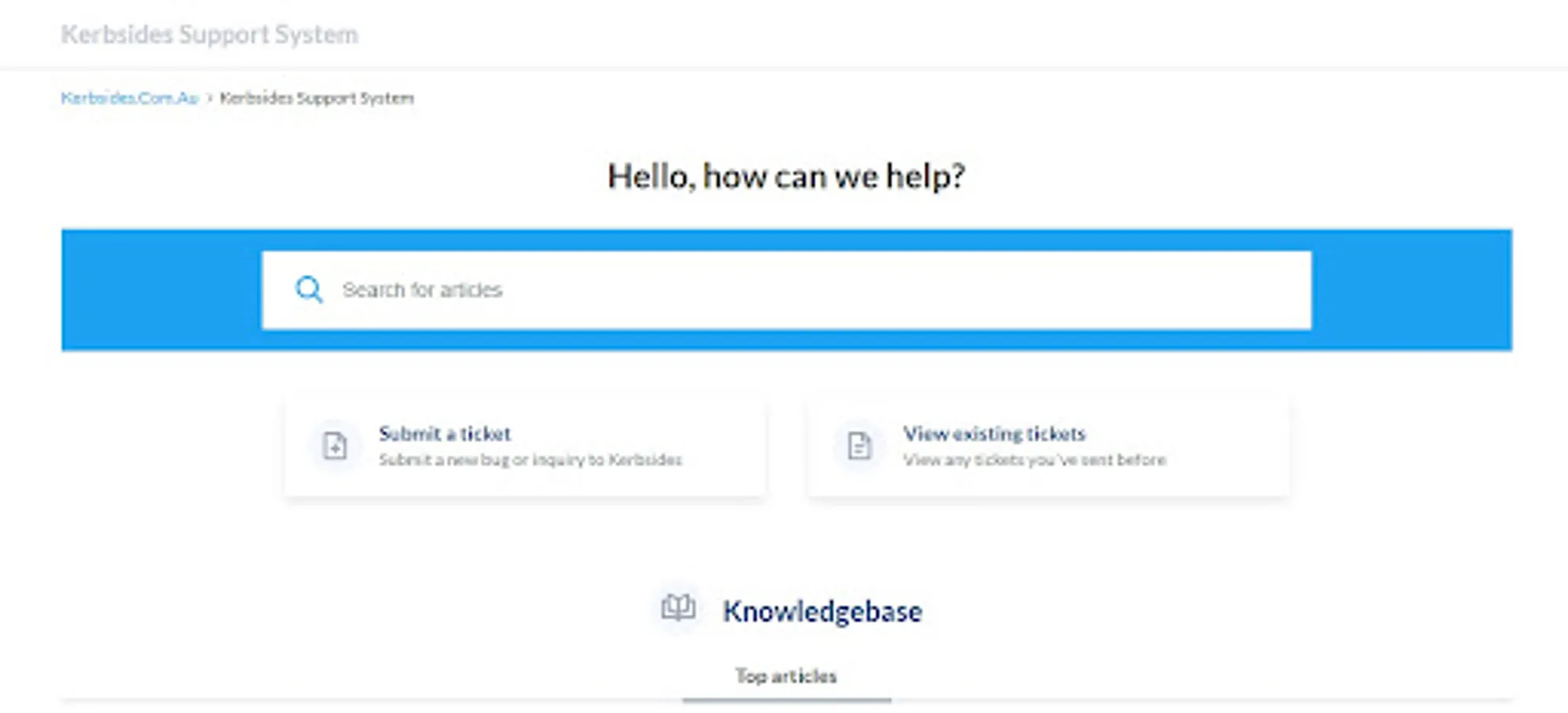Viewport: 1568px width, 713px height.
Task: Click the Kerbsides Support System header title
Action: [209, 35]
